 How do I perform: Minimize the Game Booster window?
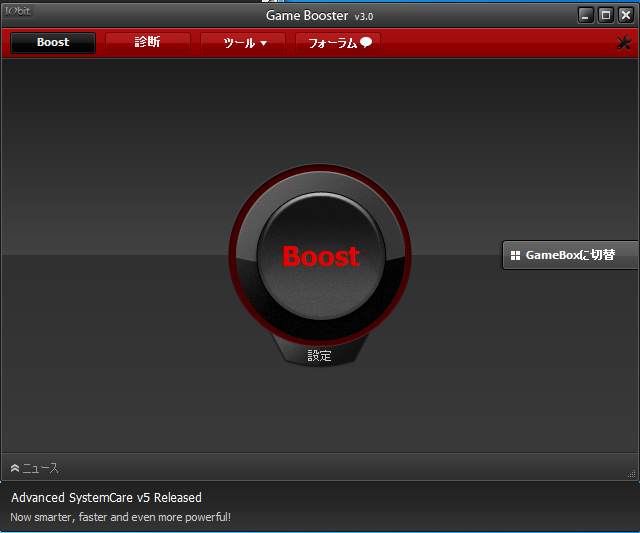[586, 16]
